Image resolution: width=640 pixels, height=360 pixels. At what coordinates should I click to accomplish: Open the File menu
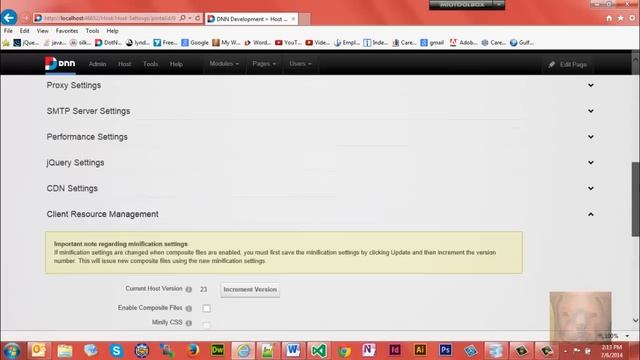[8, 31]
